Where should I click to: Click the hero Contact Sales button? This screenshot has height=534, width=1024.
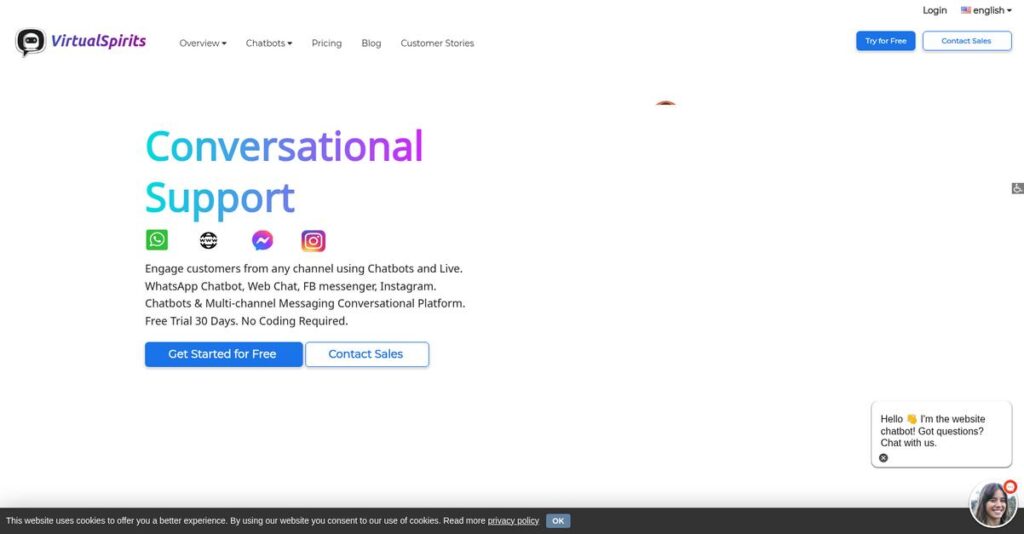coord(366,354)
